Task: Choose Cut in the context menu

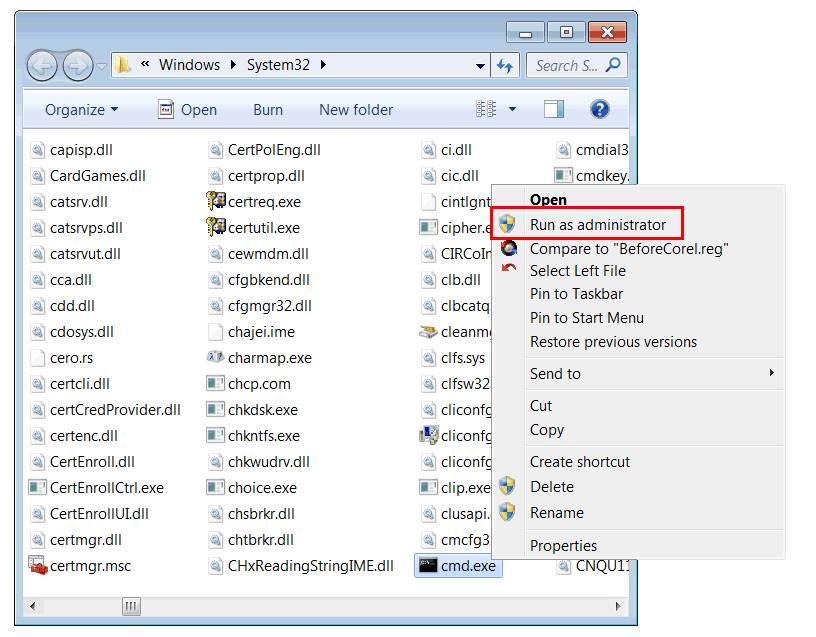Action: click(x=638, y=405)
